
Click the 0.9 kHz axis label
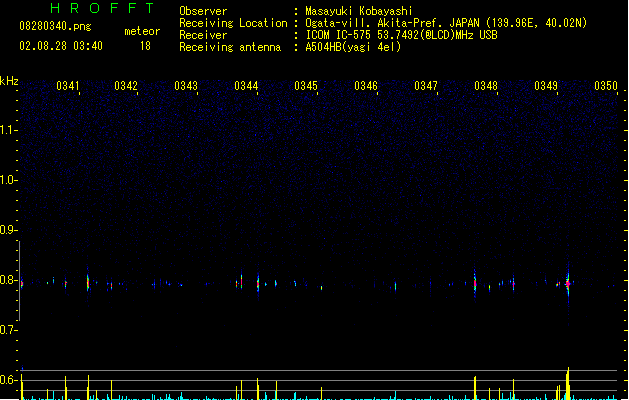pos(8,230)
